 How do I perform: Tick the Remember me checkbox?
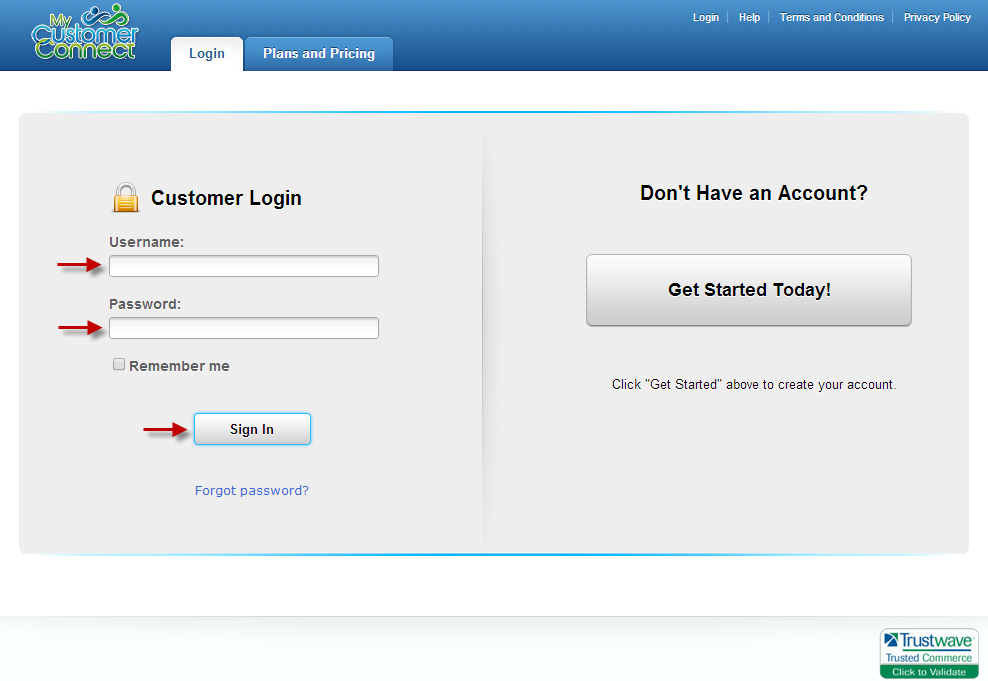[x=119, y=365]
